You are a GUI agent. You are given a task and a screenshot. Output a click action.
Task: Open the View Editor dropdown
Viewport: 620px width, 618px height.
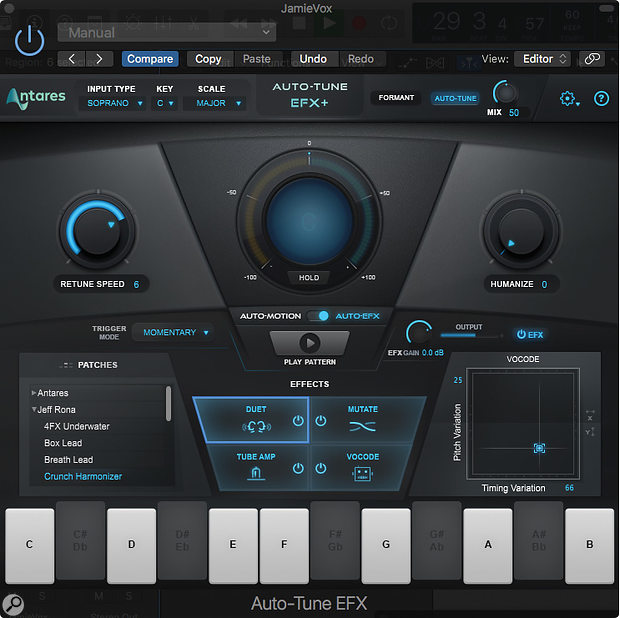(544, 59)
